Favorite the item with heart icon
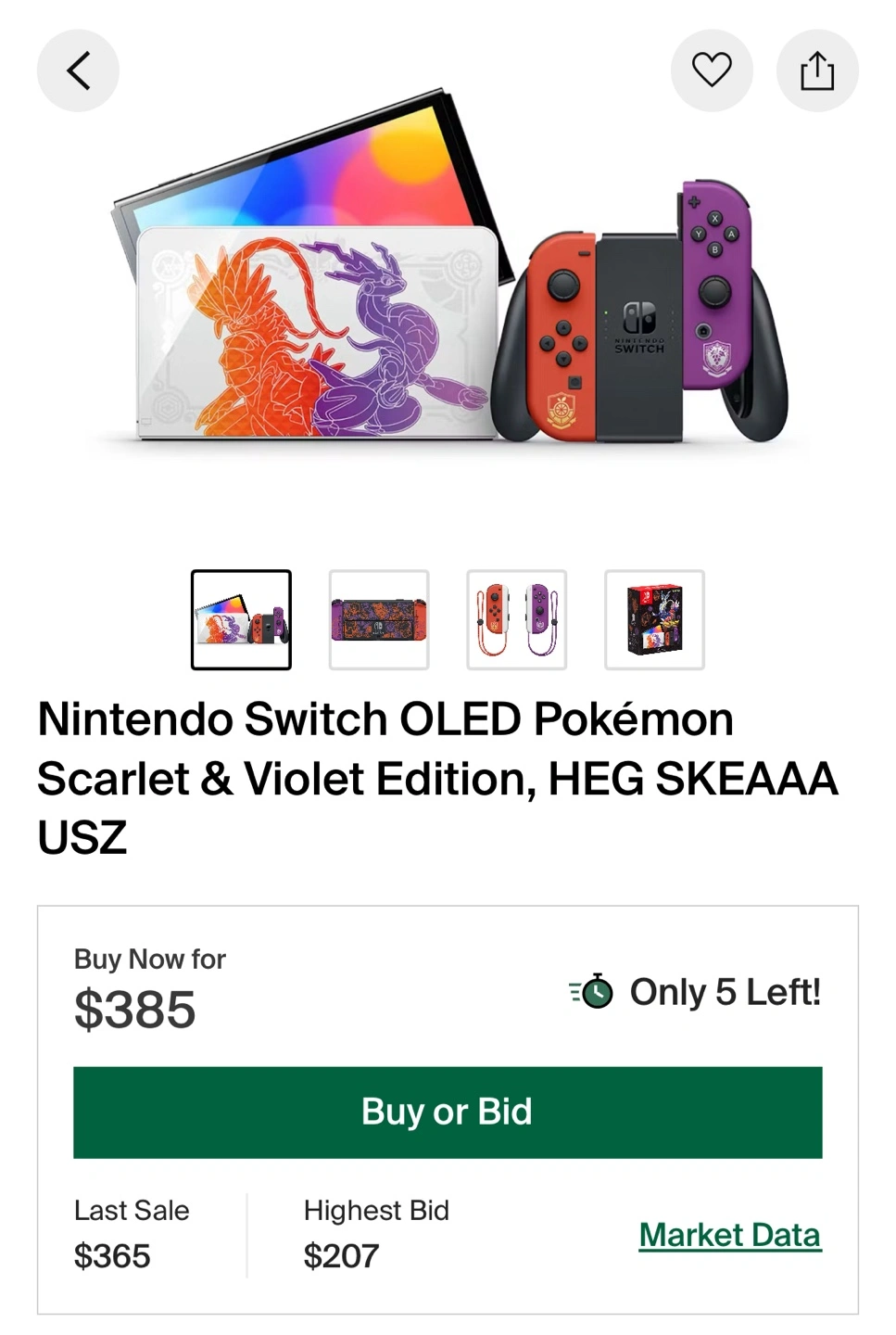896x1335 pixels. 712,70
